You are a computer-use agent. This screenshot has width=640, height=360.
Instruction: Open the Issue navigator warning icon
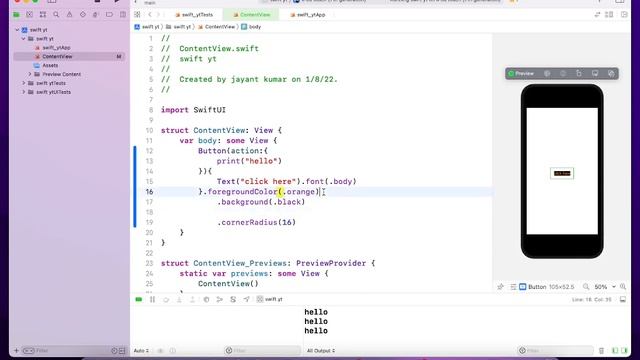[69, 15]
